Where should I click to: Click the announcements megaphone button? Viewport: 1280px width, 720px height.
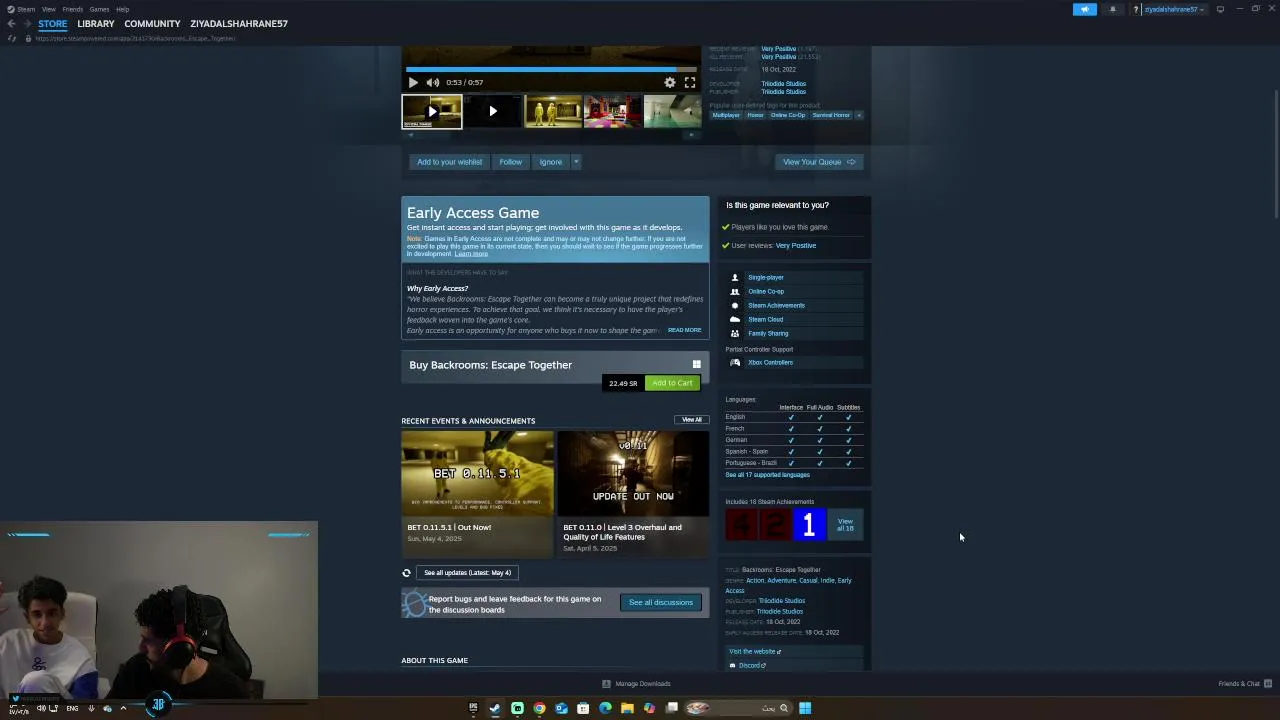[x=1085, y=9]
